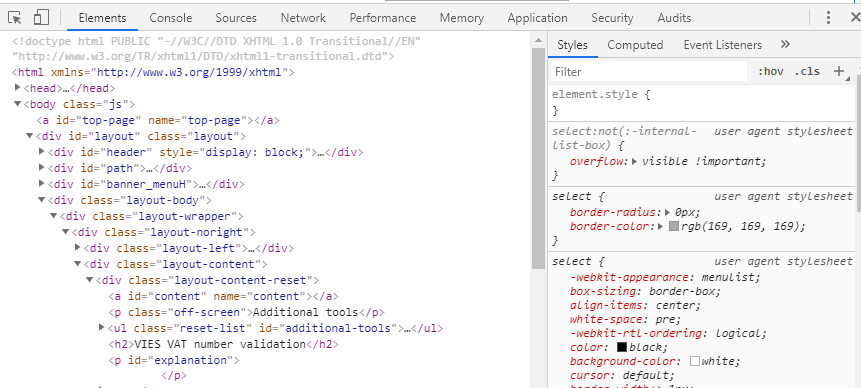Screen dimensions: 861x388
Task: Select the doctype declaration line
Action: 216,49
